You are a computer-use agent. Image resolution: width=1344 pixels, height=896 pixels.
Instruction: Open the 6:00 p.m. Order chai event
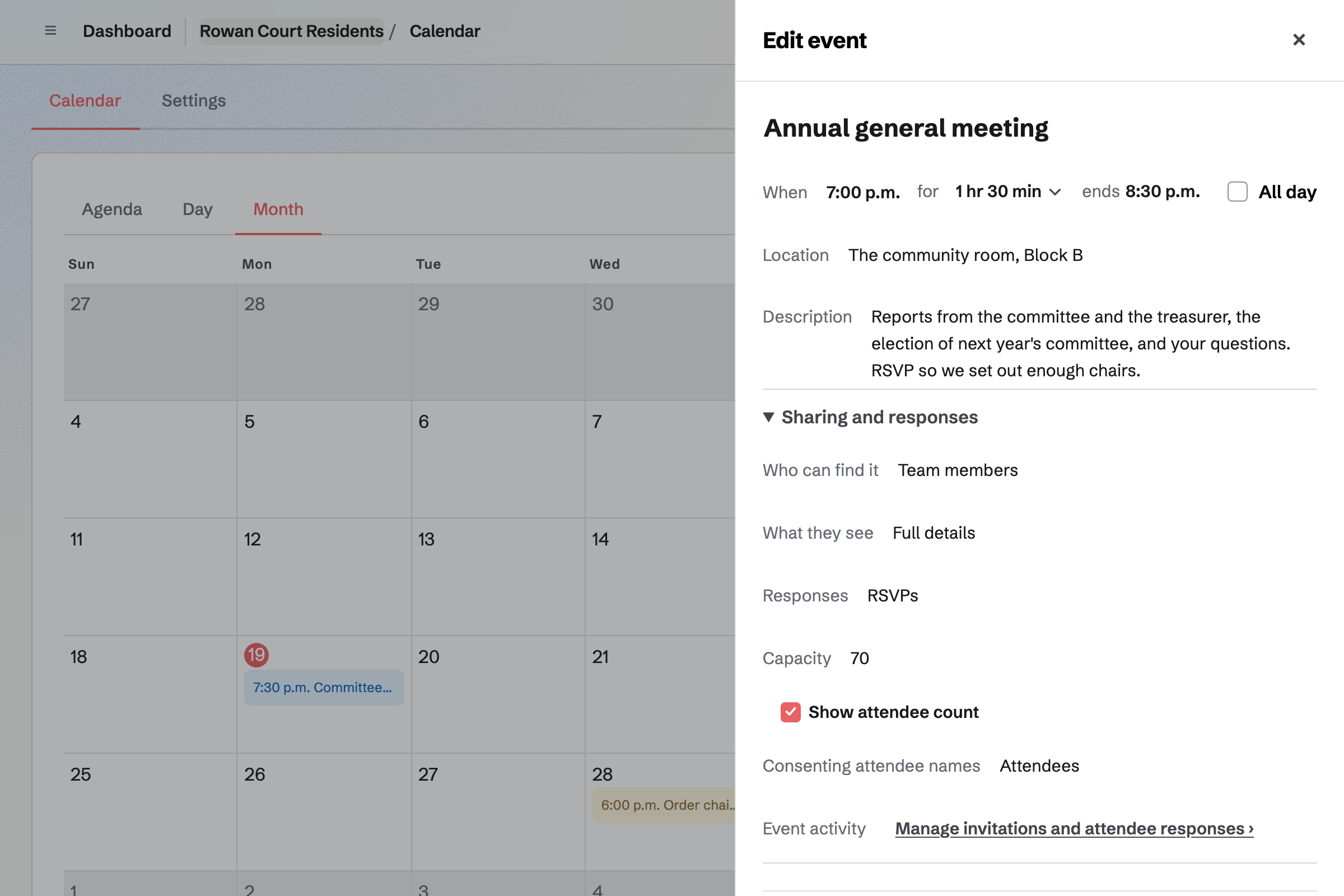pyautogui.click(x=664, y=805)
